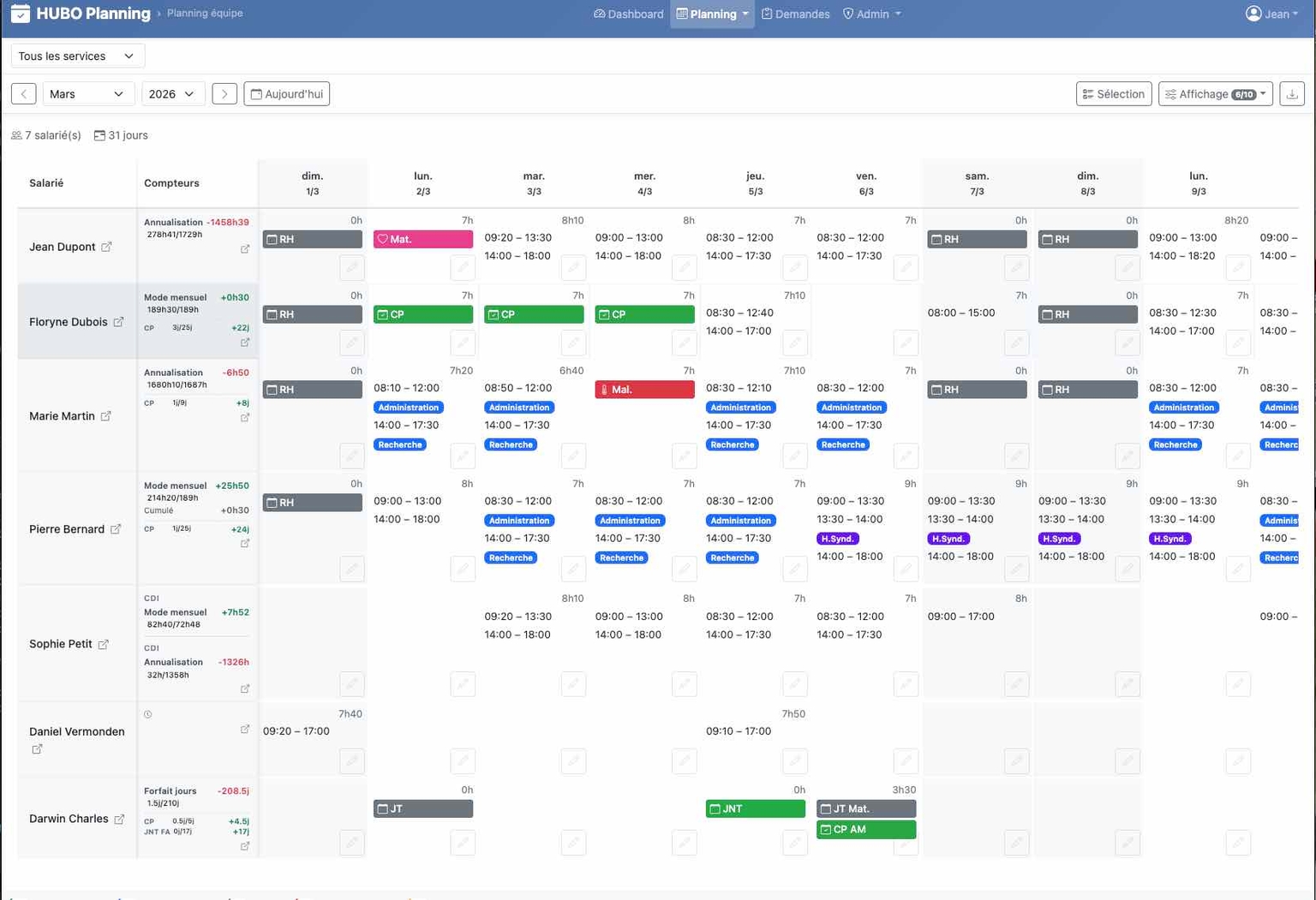Open the Affichage display options dropdown
This screenshot has height=900, width=1316.
click(1215, 94)
